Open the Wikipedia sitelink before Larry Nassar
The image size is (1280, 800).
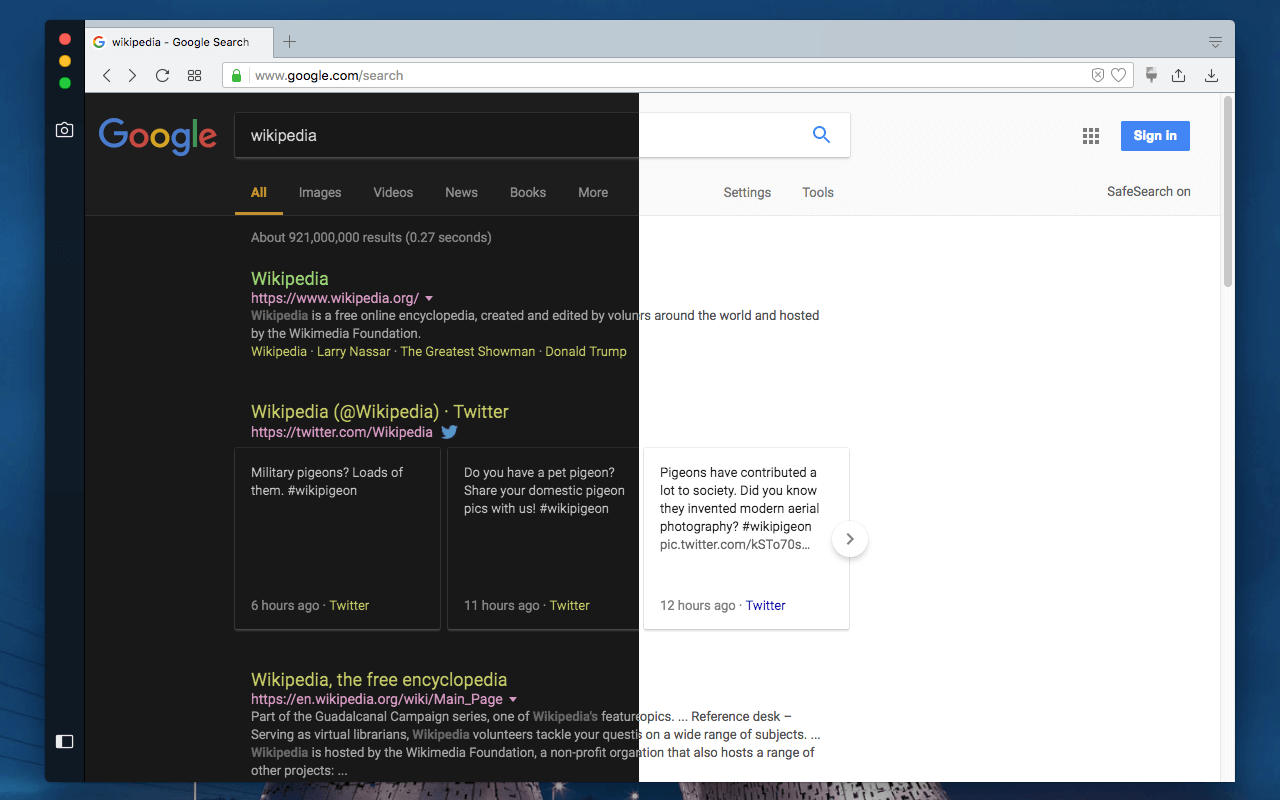279,352
